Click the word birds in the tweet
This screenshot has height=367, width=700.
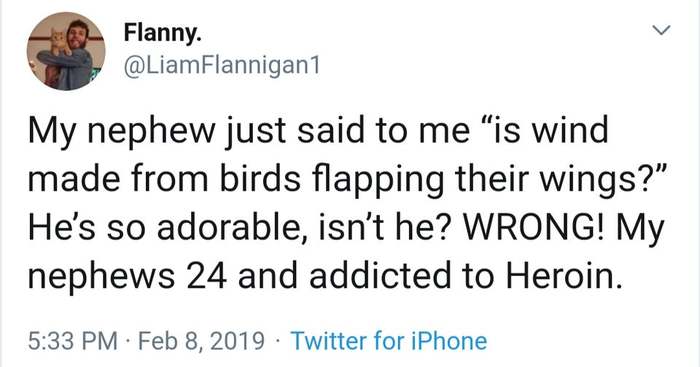tap(260, 178)
